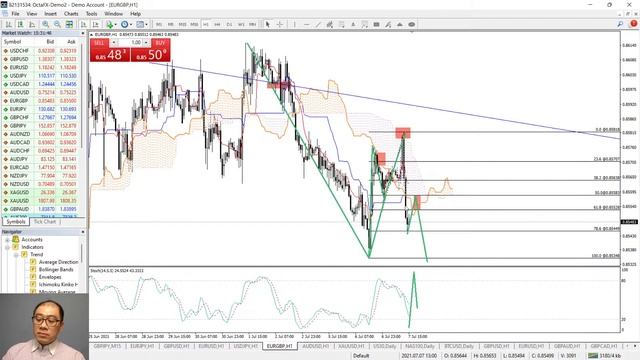This screenshot has width=640, height=360.
Task: Switch to M30 timeframe
Action: pyautogui.click(x=194, y=24)
